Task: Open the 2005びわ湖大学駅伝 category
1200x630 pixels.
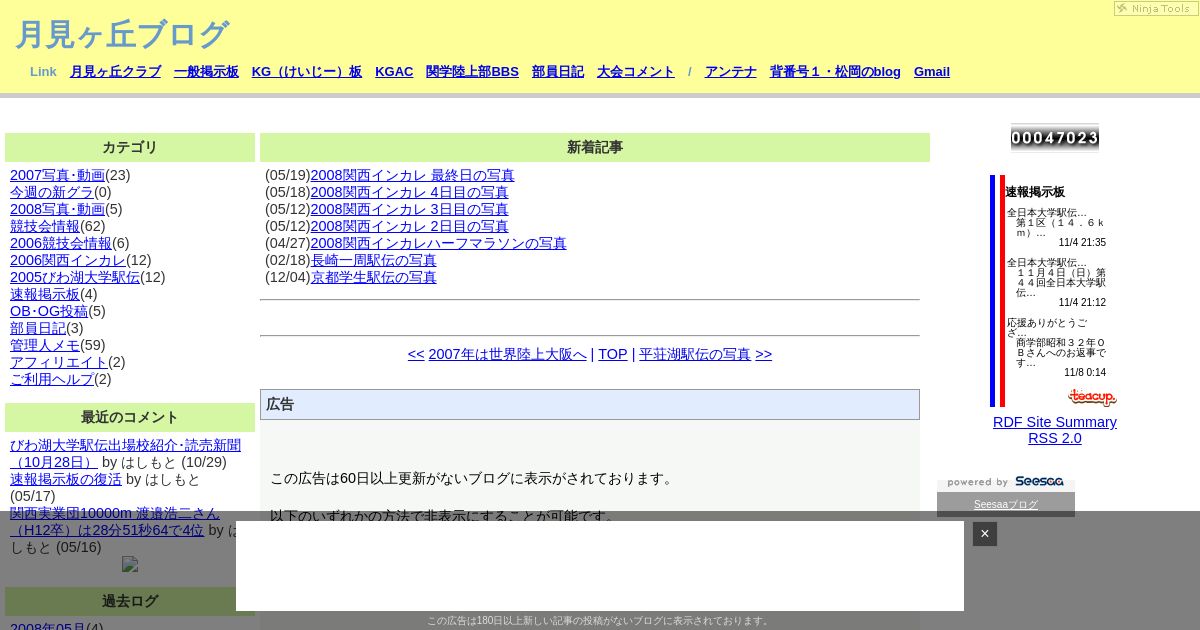Action: tap(75, 277)
